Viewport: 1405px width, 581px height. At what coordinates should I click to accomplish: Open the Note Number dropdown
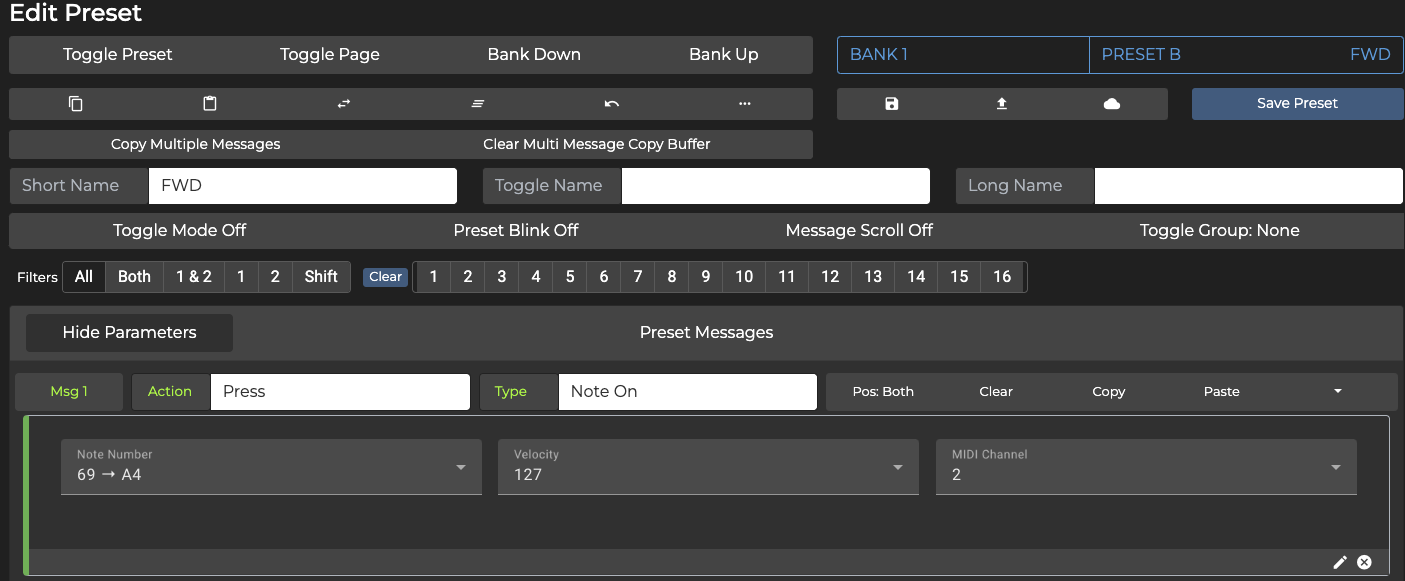click(x=271, y=467)
